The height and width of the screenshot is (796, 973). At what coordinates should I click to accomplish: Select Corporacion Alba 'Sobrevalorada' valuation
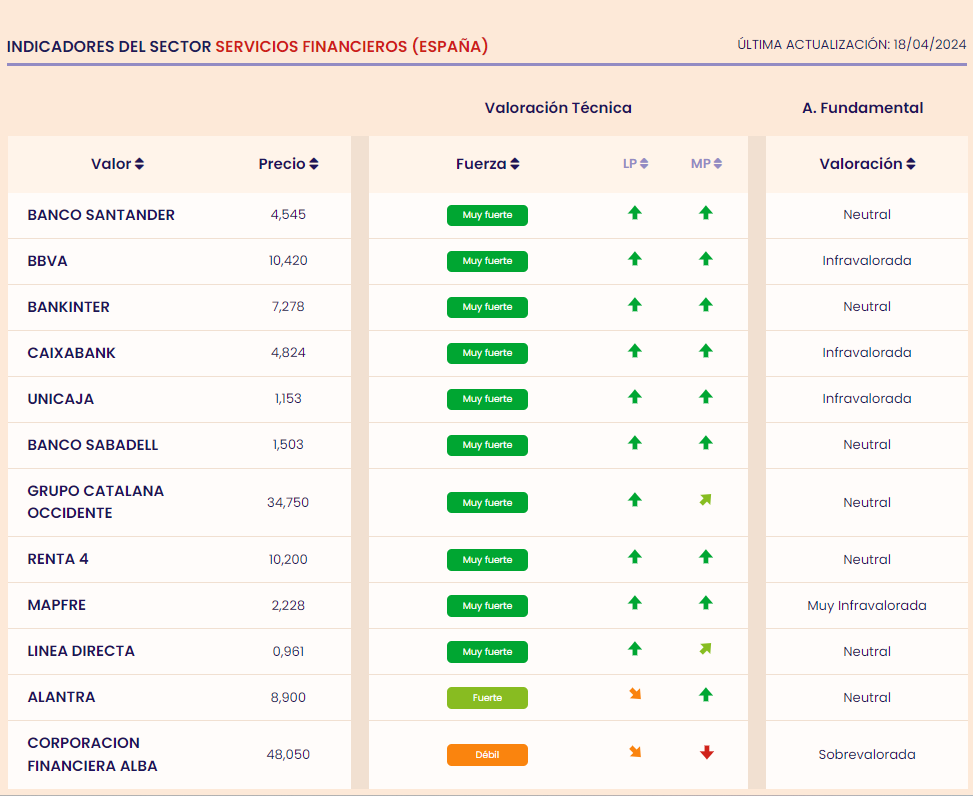[x=866, y=754]
